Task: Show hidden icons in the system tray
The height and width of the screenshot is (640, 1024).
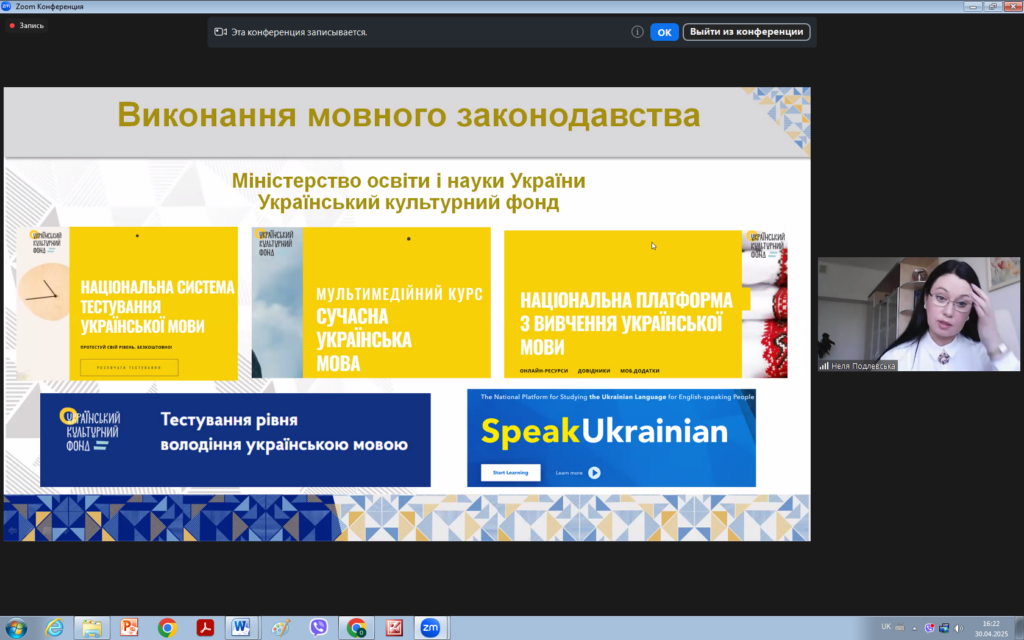Action: point(914,628)
